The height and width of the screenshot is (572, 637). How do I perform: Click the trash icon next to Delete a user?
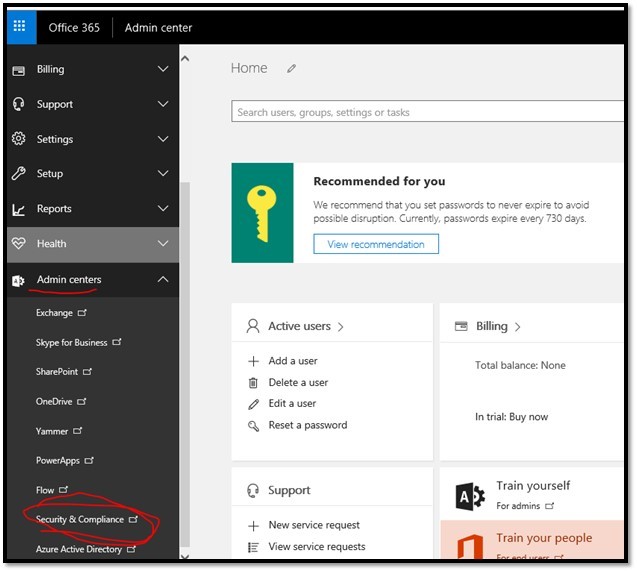[253, 383]
